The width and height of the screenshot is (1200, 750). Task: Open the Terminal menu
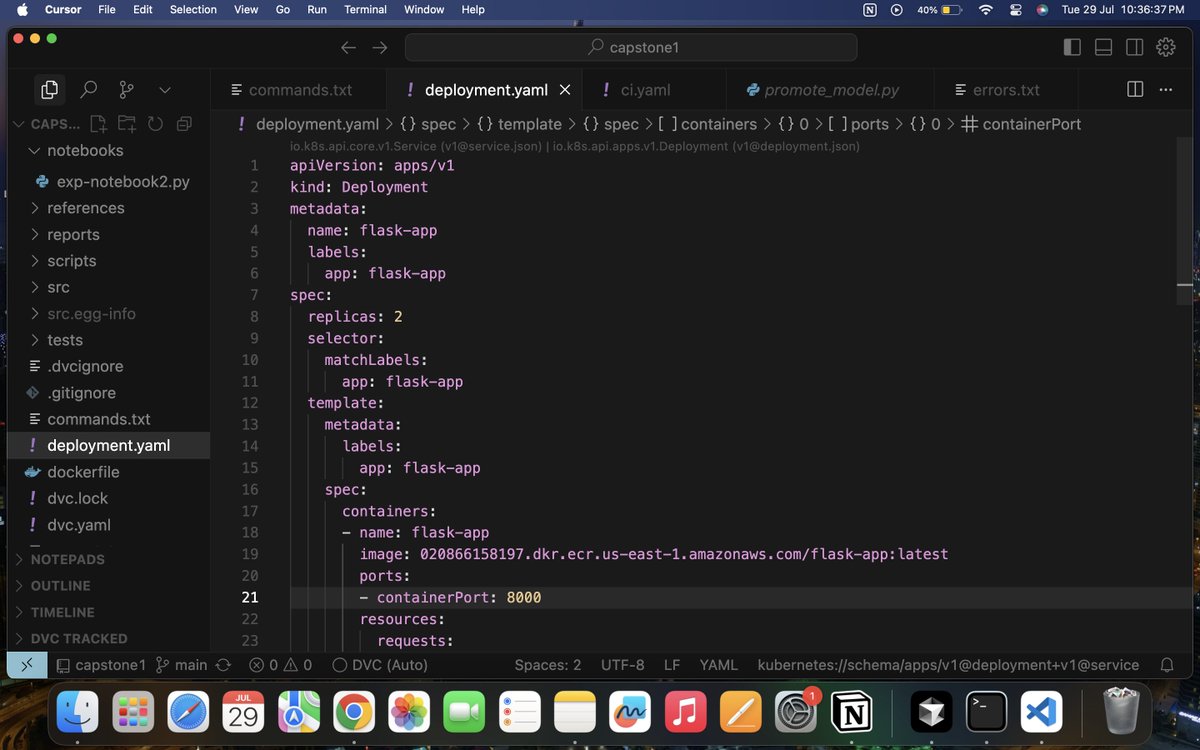(x=365, y=9)
